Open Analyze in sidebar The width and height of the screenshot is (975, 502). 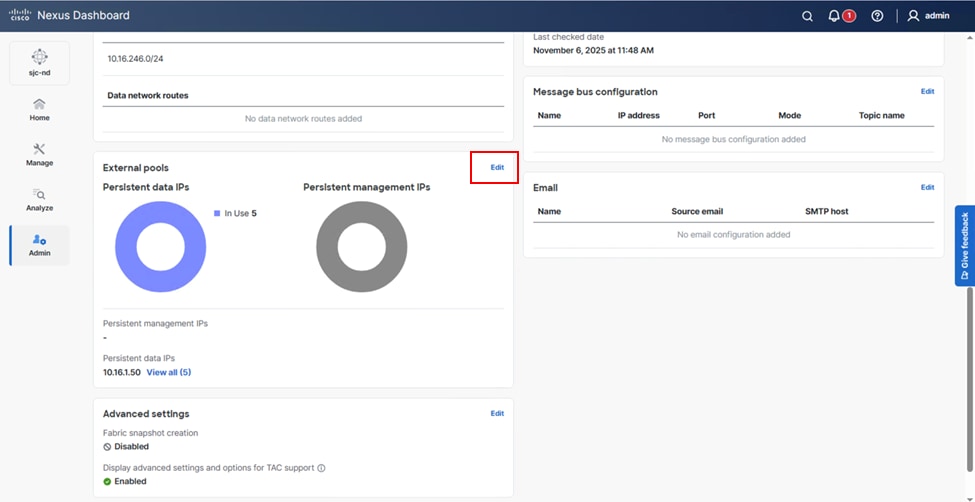[40, 200]
